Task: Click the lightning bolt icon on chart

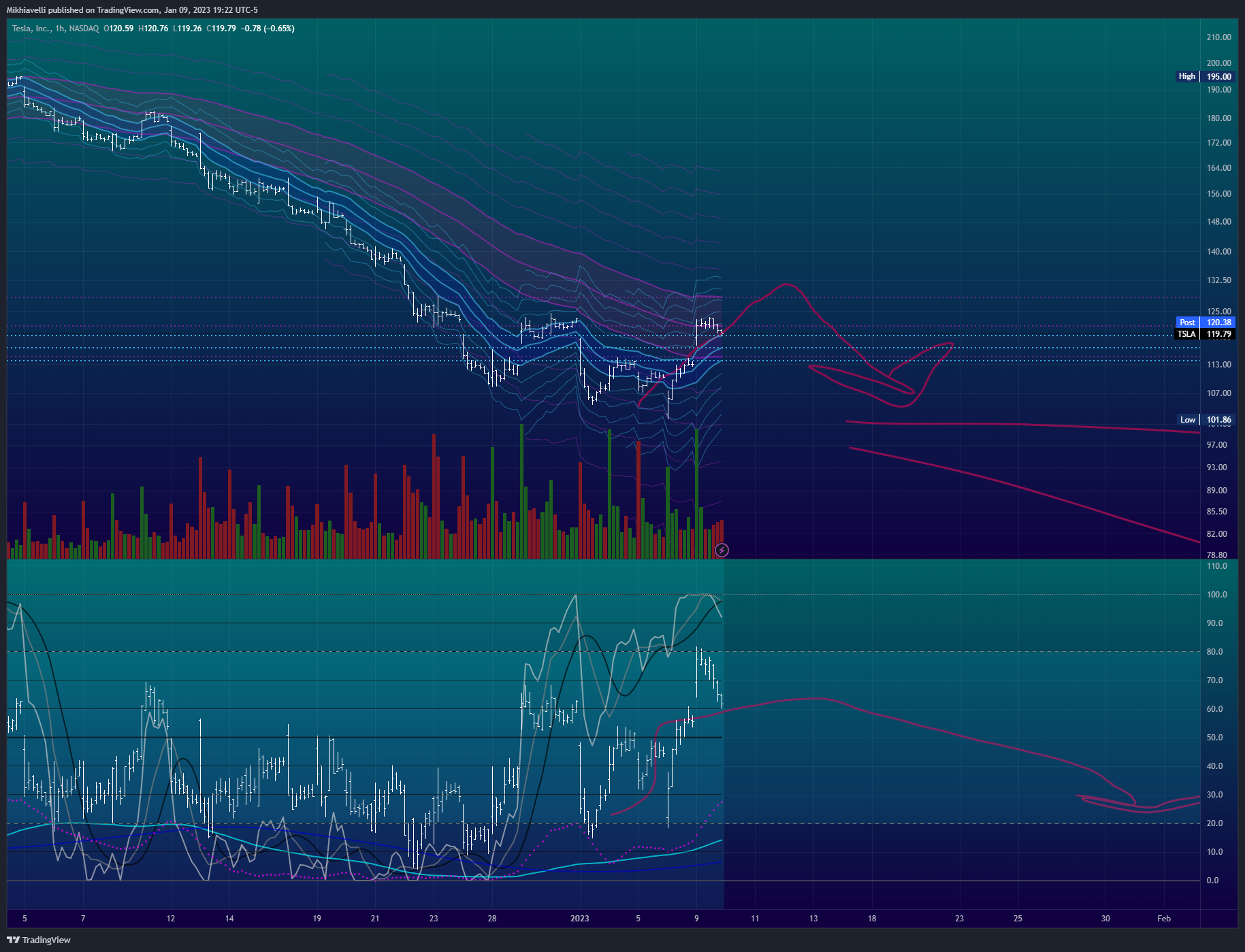Action: coord(722,550)
